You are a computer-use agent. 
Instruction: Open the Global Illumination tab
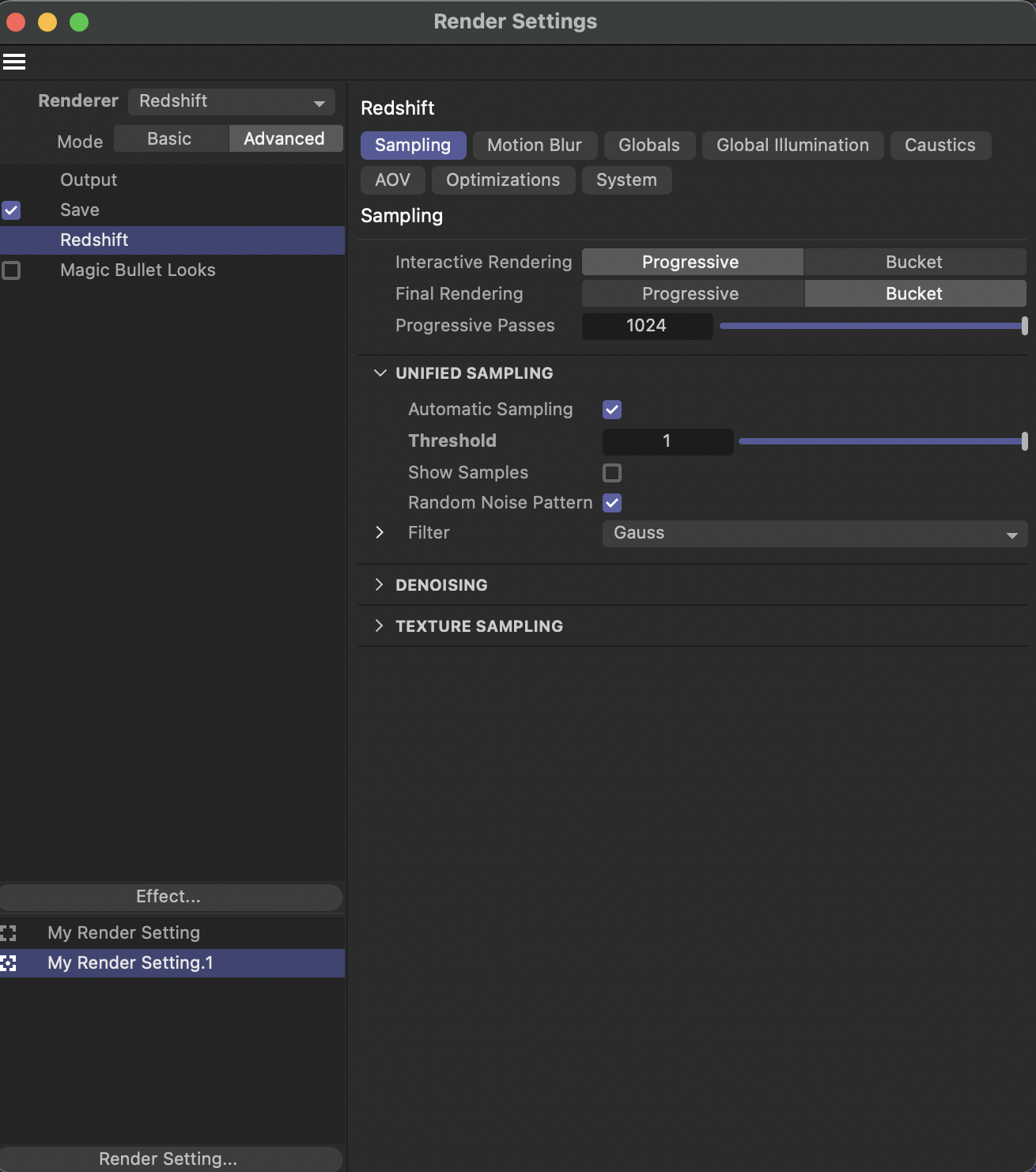click(792, 145)
